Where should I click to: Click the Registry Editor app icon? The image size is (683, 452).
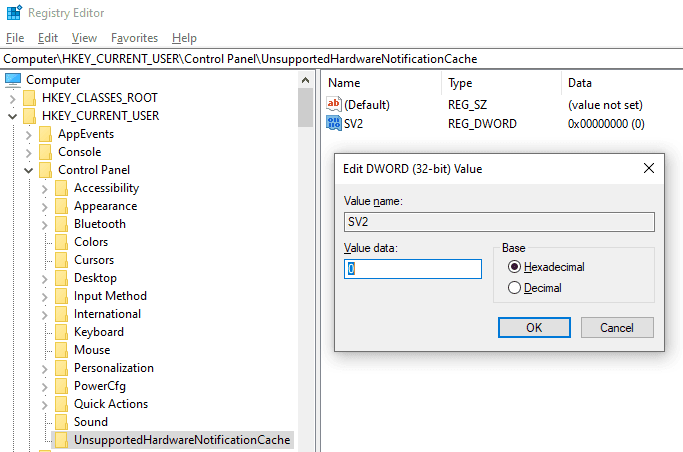pyautogui.click(x=14, y=13)
